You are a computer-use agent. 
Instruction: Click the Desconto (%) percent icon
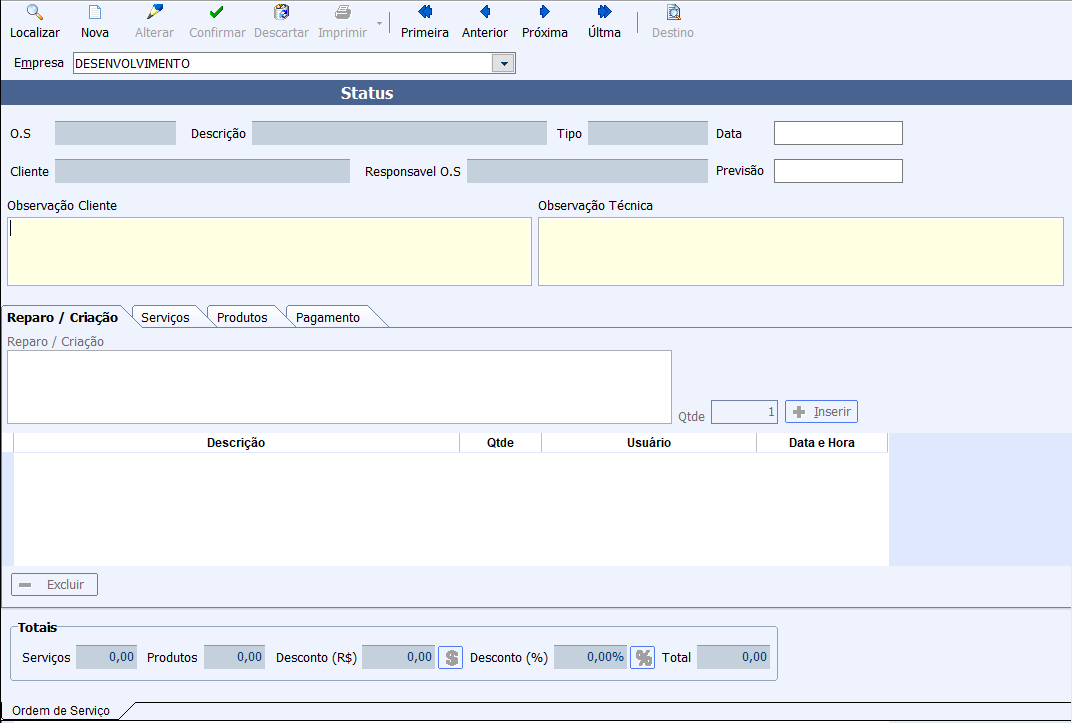[642, 657]
